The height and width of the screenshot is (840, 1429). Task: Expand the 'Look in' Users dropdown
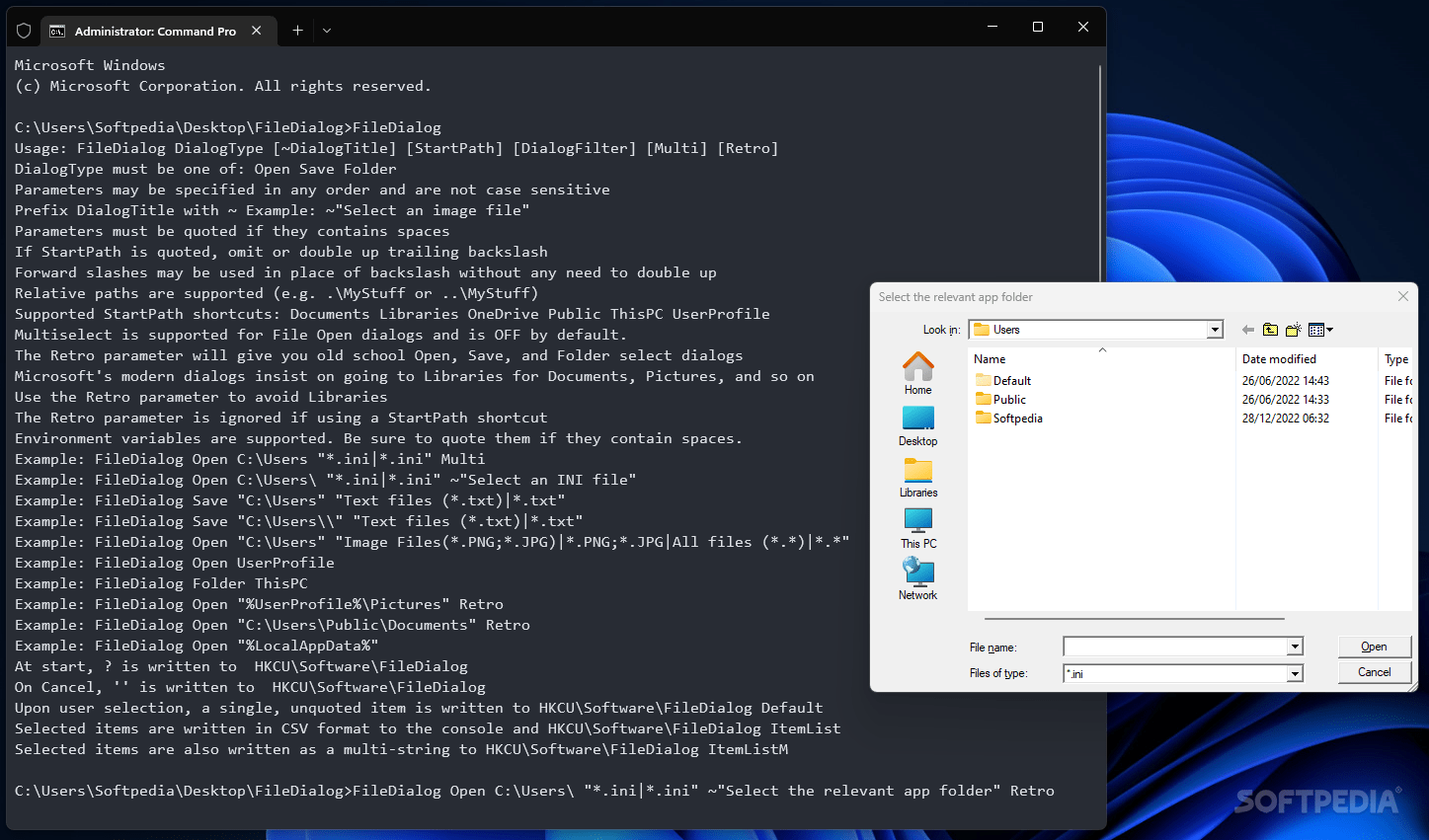point(1215,330)
